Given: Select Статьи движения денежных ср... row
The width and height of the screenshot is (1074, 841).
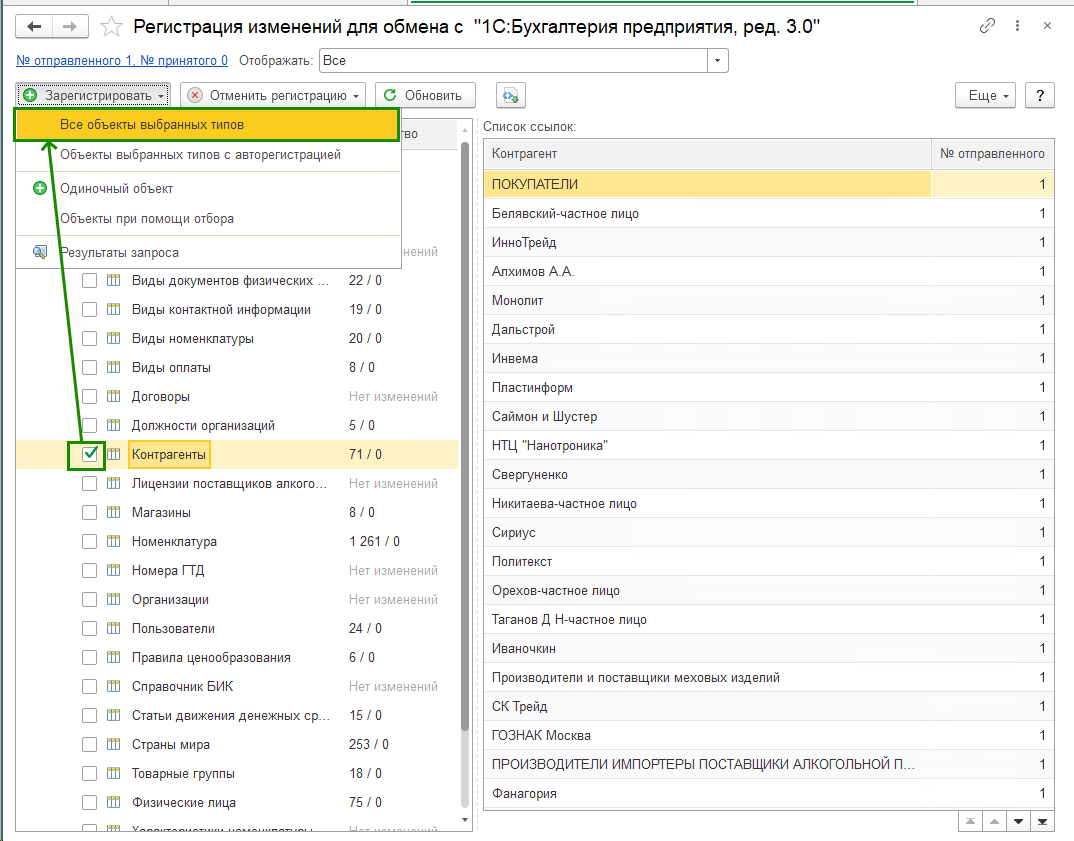Looking at the screenshot, I should point(237,715).
